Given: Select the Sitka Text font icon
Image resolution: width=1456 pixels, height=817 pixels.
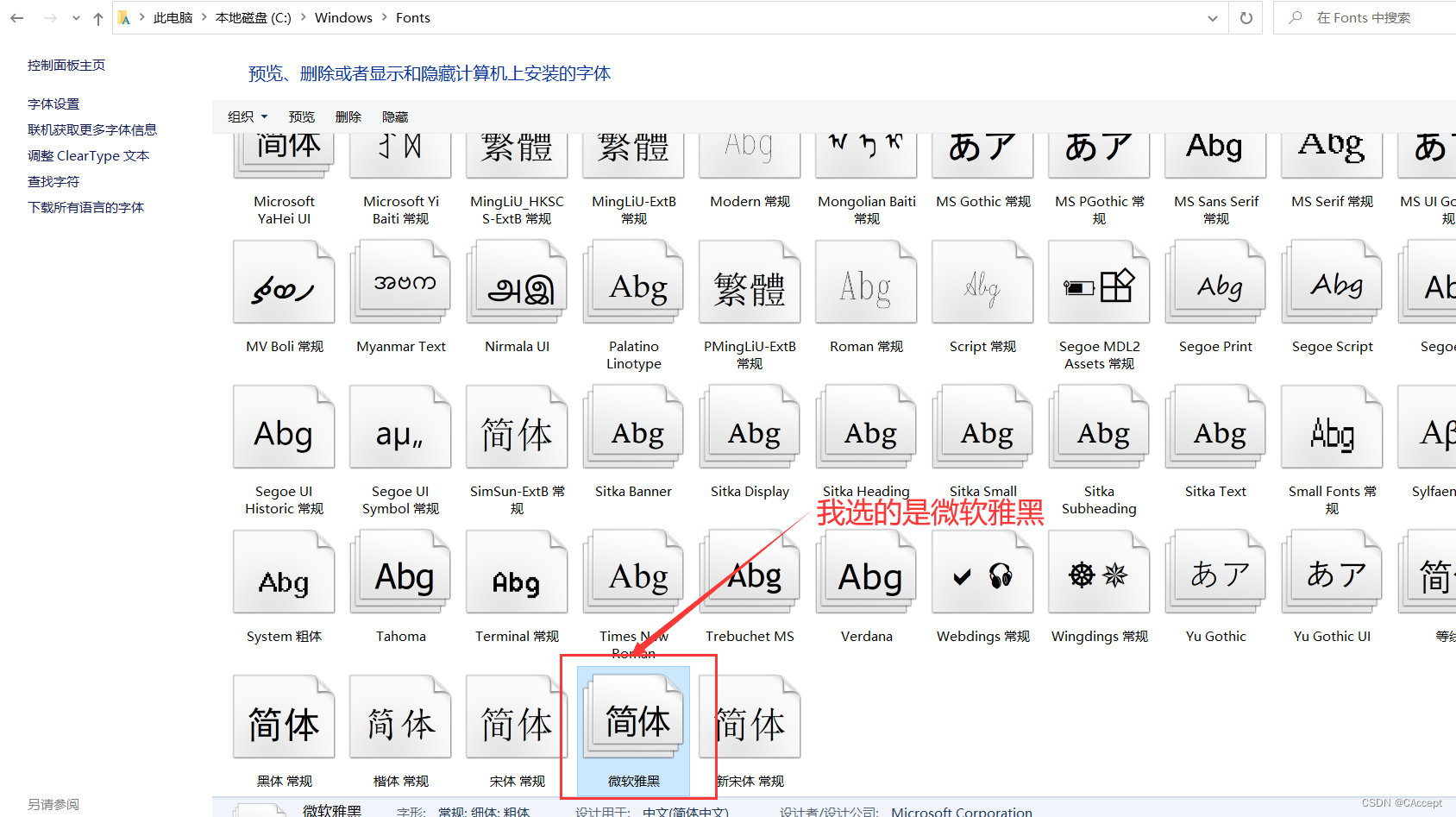Looking at the screenshot, I should [1215, 427].
